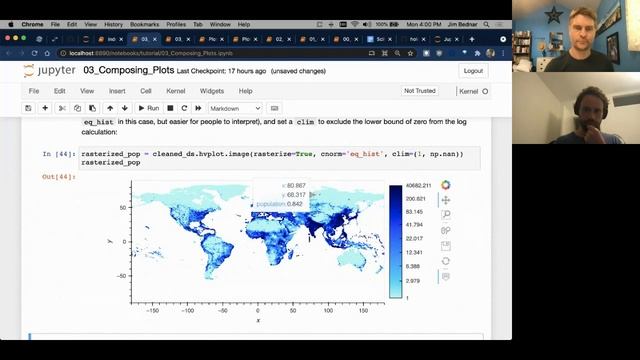Click the Not Trusted notebook button
The image size is (640, 360).
[x=420, y=91]
